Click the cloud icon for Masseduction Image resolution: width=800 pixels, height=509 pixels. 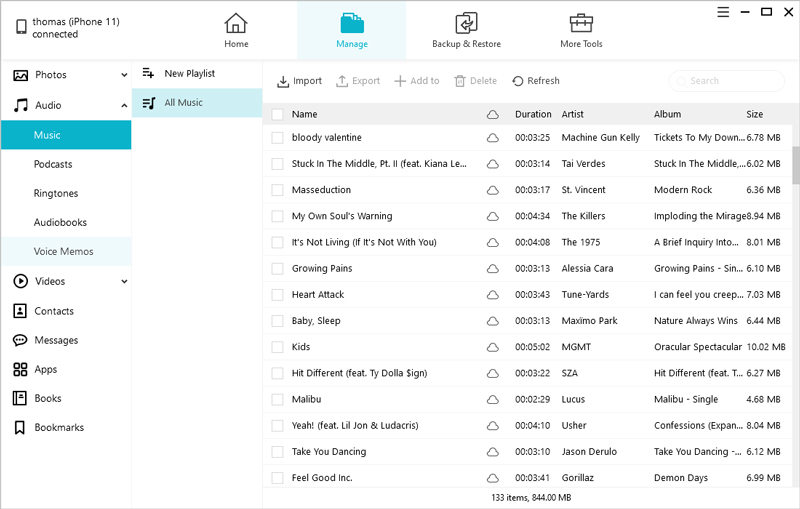pos(492,190)
